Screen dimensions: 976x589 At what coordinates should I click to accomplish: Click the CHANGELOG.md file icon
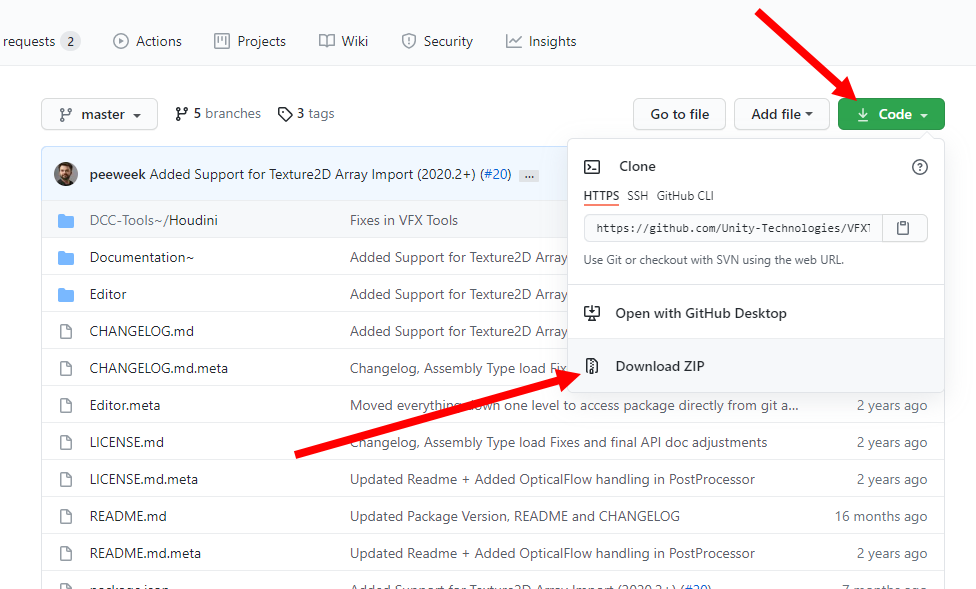pyautogui.click(x=66, y=331)
